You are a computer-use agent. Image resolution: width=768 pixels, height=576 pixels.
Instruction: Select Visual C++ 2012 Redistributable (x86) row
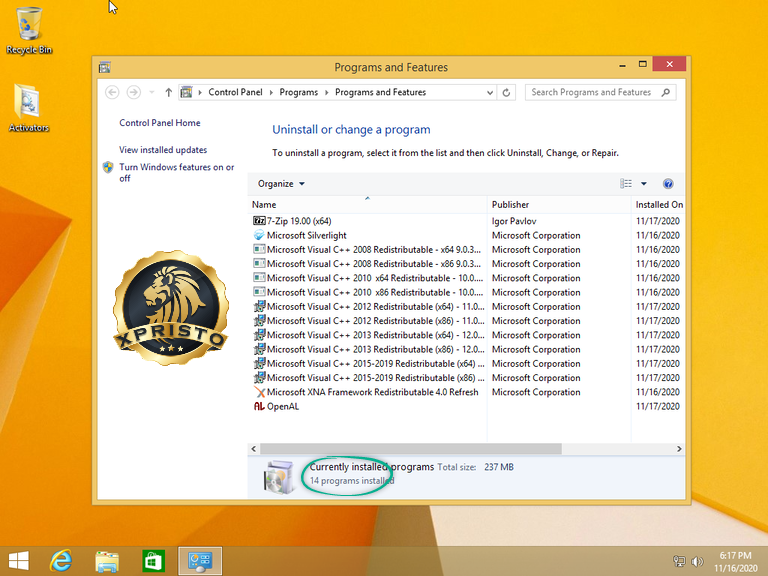click(x=466, y=321)
